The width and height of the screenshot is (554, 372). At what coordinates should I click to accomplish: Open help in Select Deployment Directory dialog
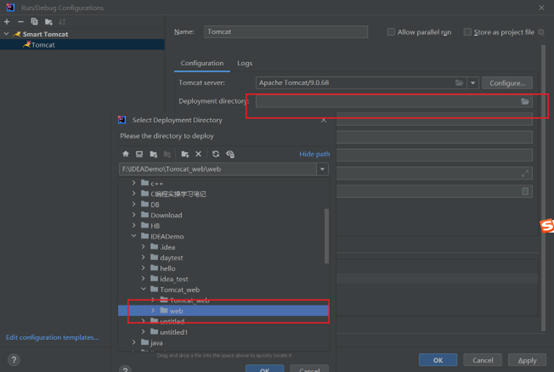pyautogui.click(x=125, y=369)
